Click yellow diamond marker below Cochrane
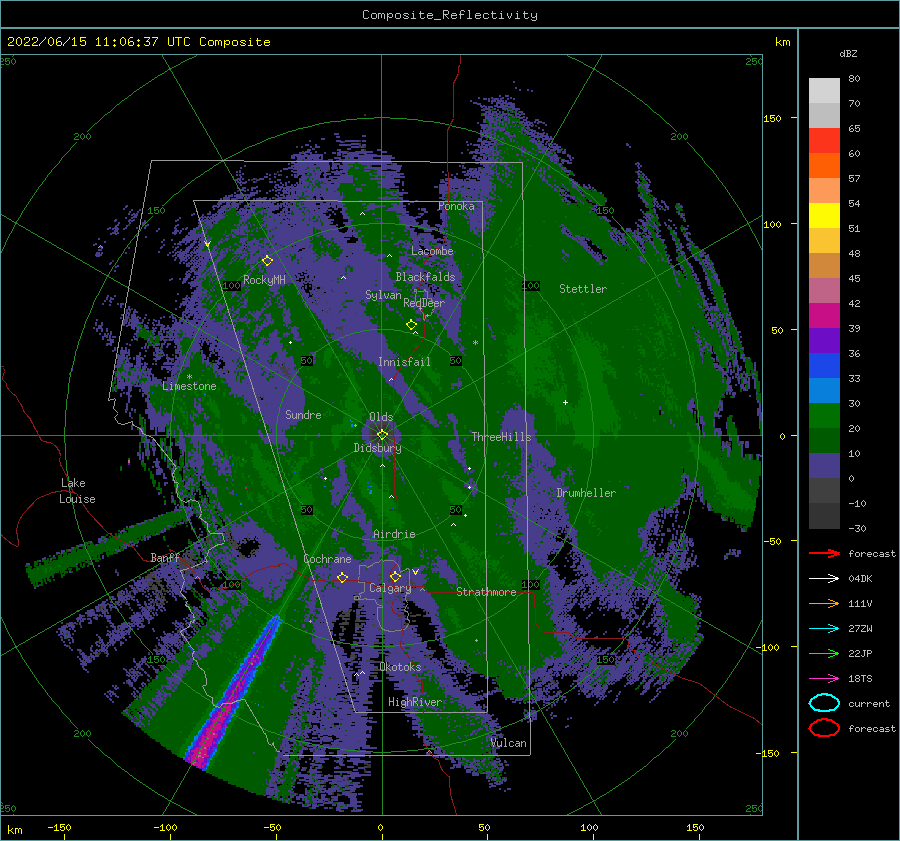The height and width of the screenshot is (841, 900). point(343,577)
